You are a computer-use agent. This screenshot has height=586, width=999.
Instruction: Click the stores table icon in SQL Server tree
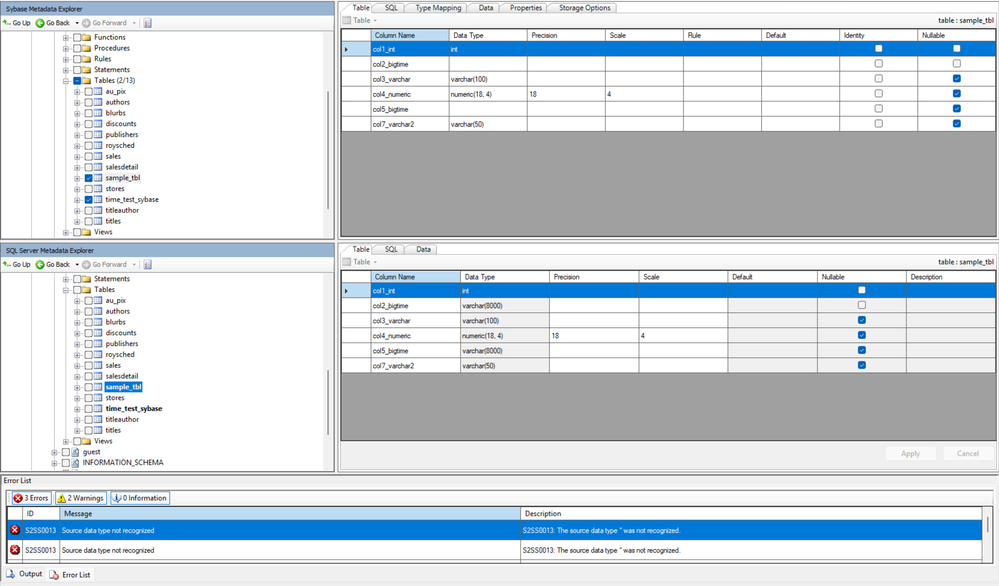98,398
